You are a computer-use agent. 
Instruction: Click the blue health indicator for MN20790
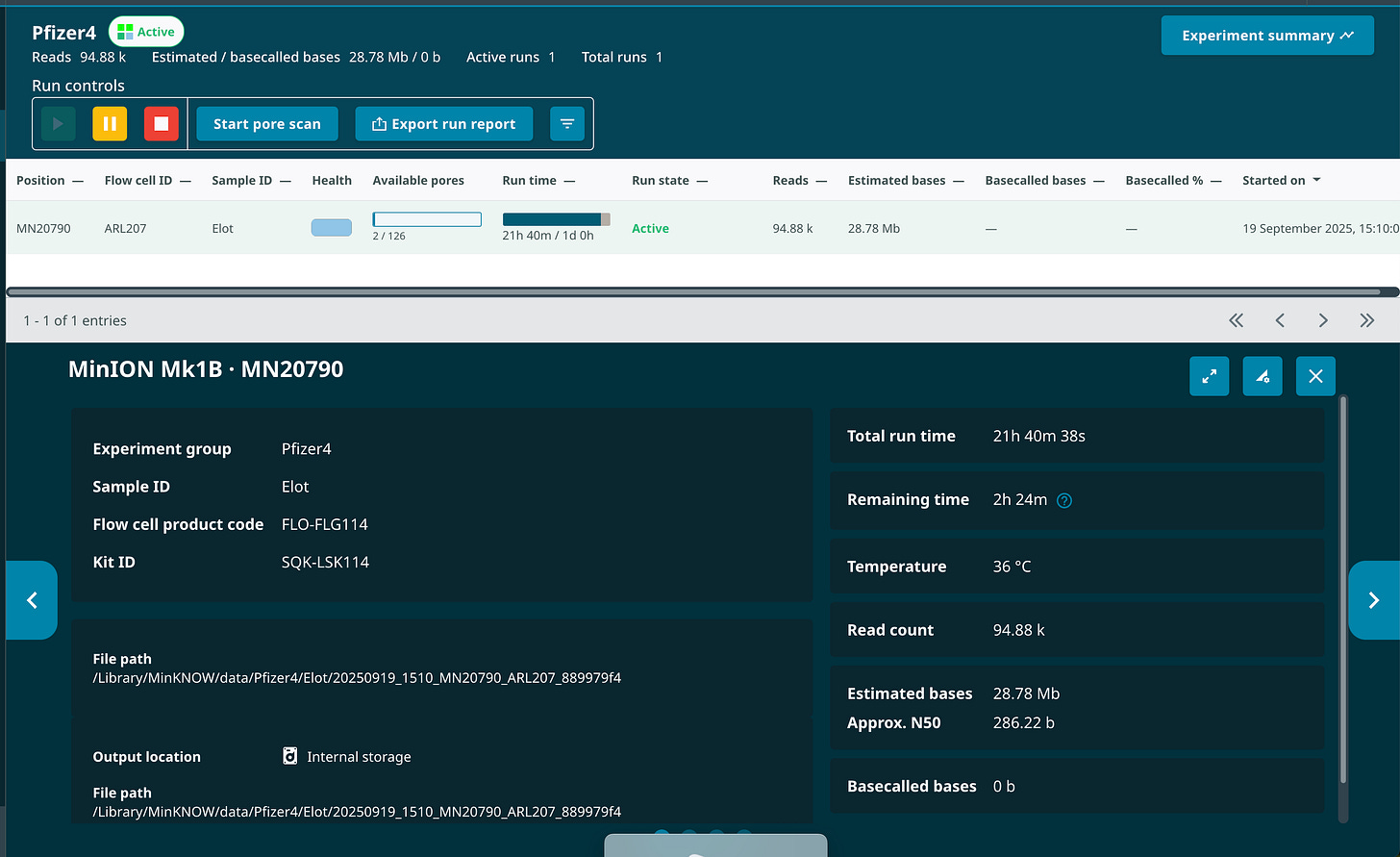pos(332,228)
